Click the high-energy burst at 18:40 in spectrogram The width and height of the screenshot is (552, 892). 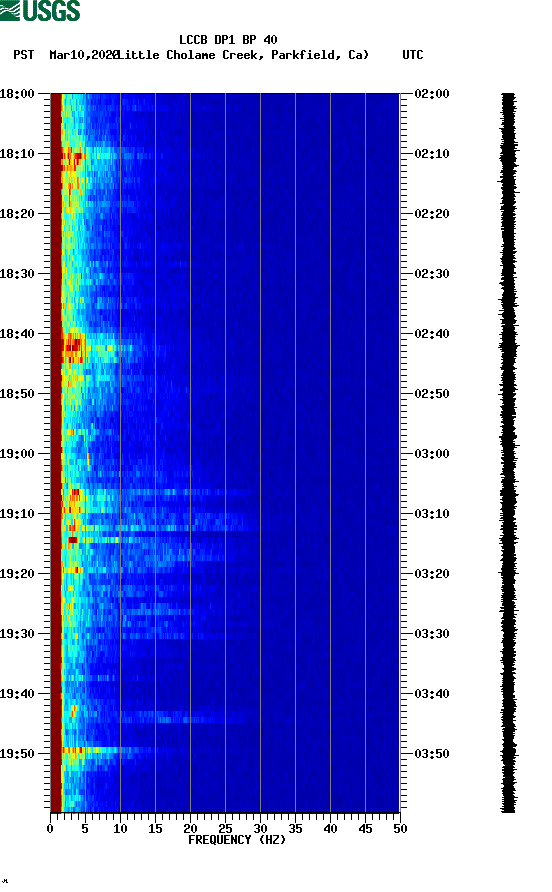pyautogui.click(x=73, y=346)
